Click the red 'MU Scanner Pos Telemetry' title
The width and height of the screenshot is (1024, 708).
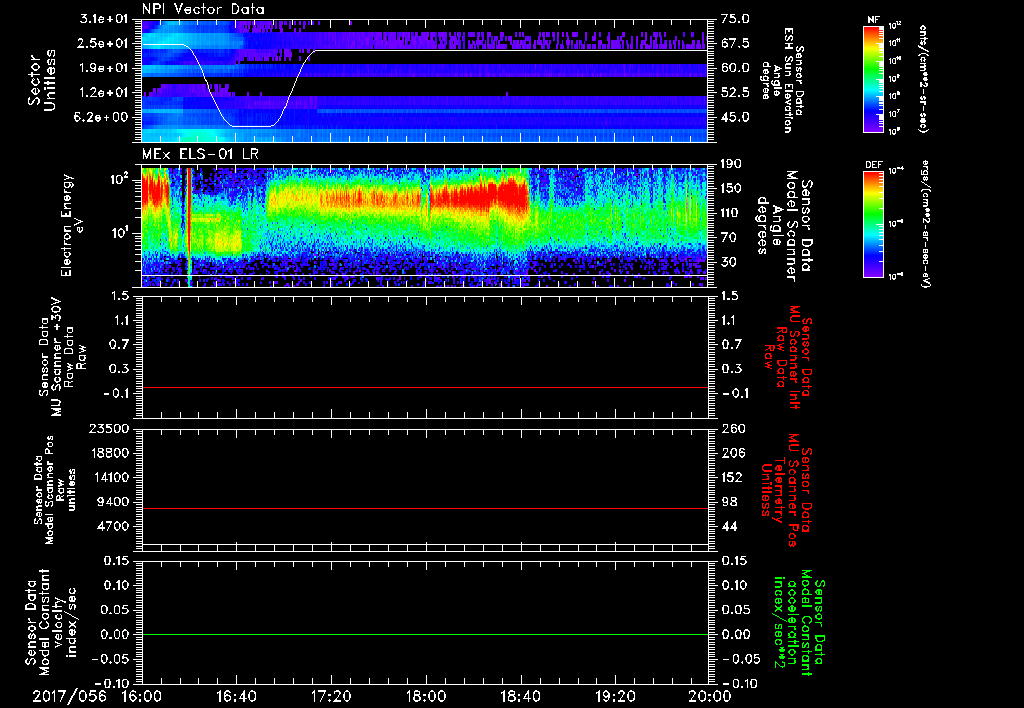[x=787, y=490]
